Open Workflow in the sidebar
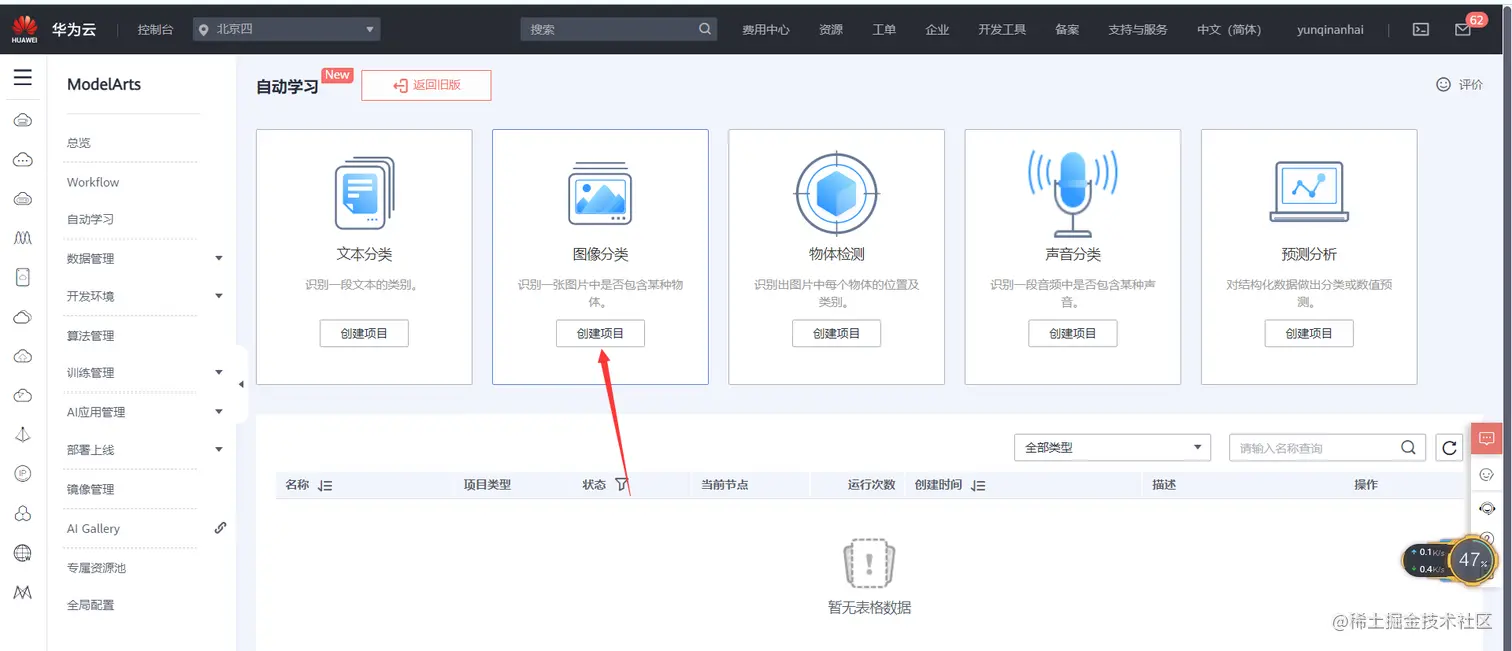1512x651 pixels. click(x=93, y=182)
